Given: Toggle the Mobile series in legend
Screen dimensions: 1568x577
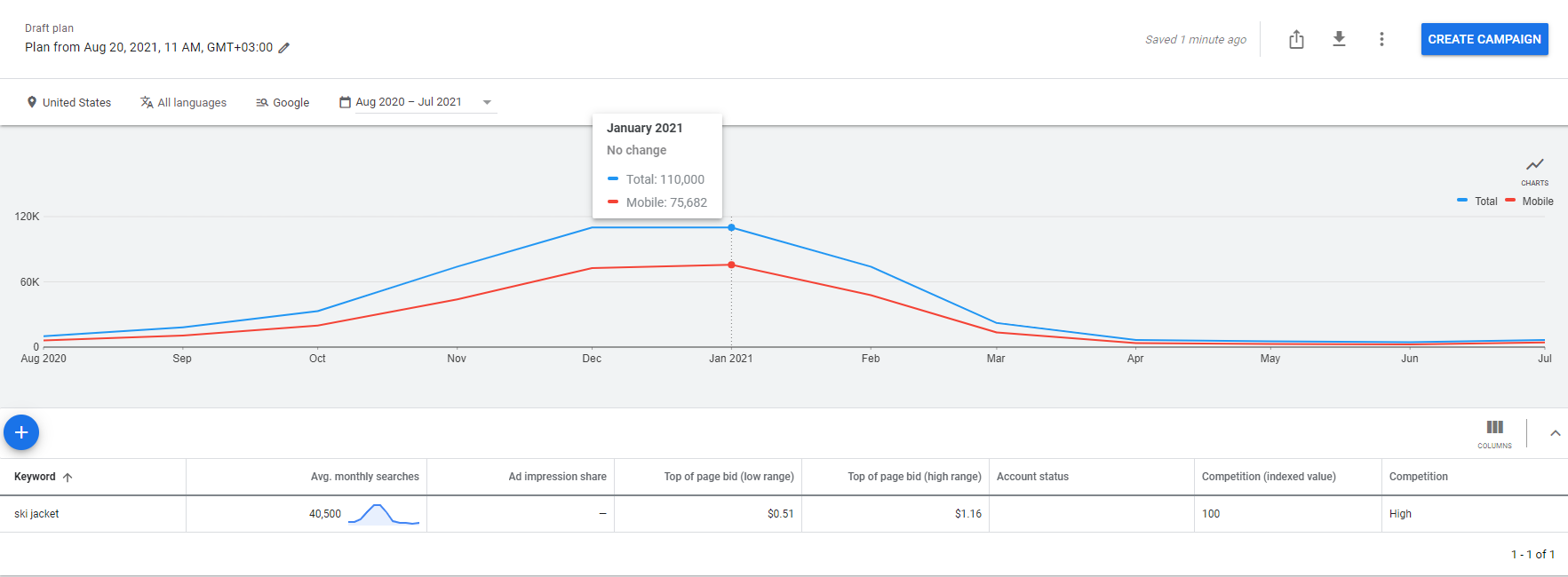Looking at the screenshot, I should 1529,202.
